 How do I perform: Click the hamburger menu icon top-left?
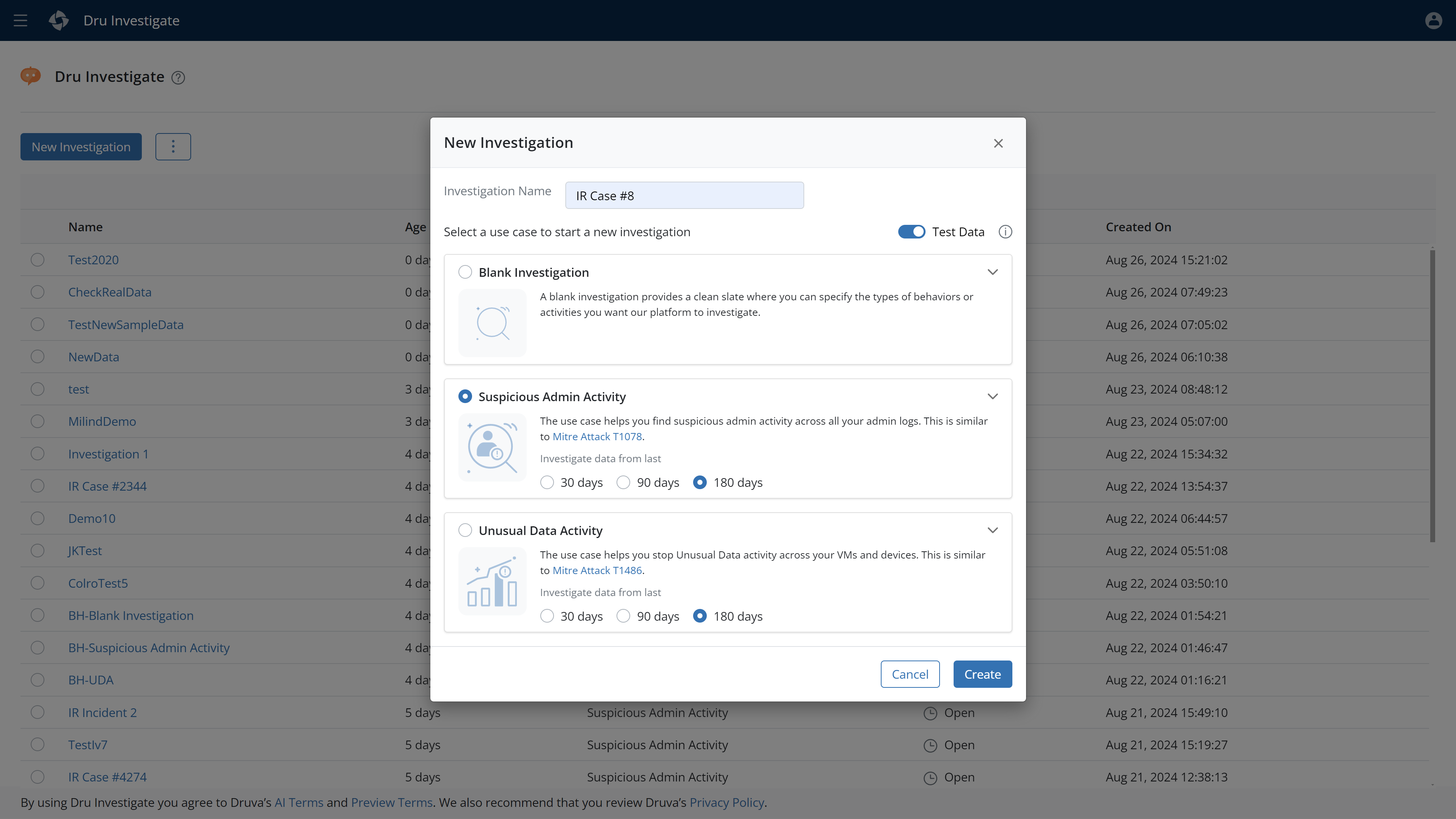click(x=20, y=20)
